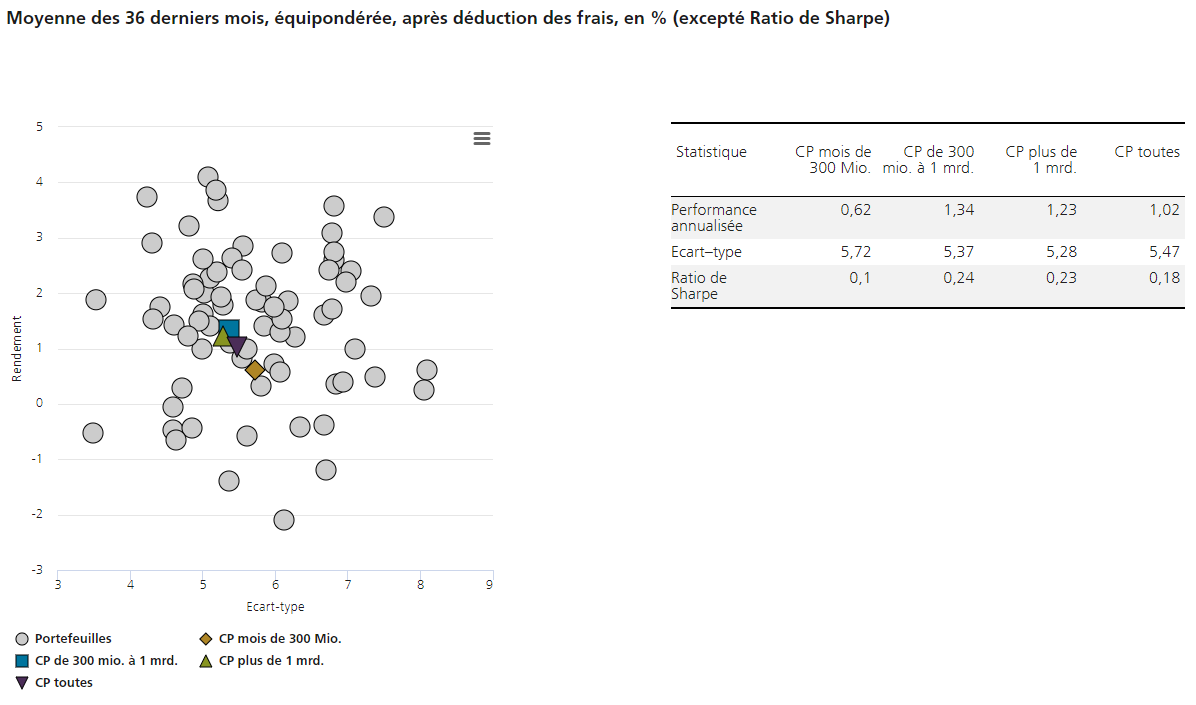Click the purple triangle CP toutes legend symbol
The width and height of the screenshot is (1196, 705).
click(x=22, y=682)
